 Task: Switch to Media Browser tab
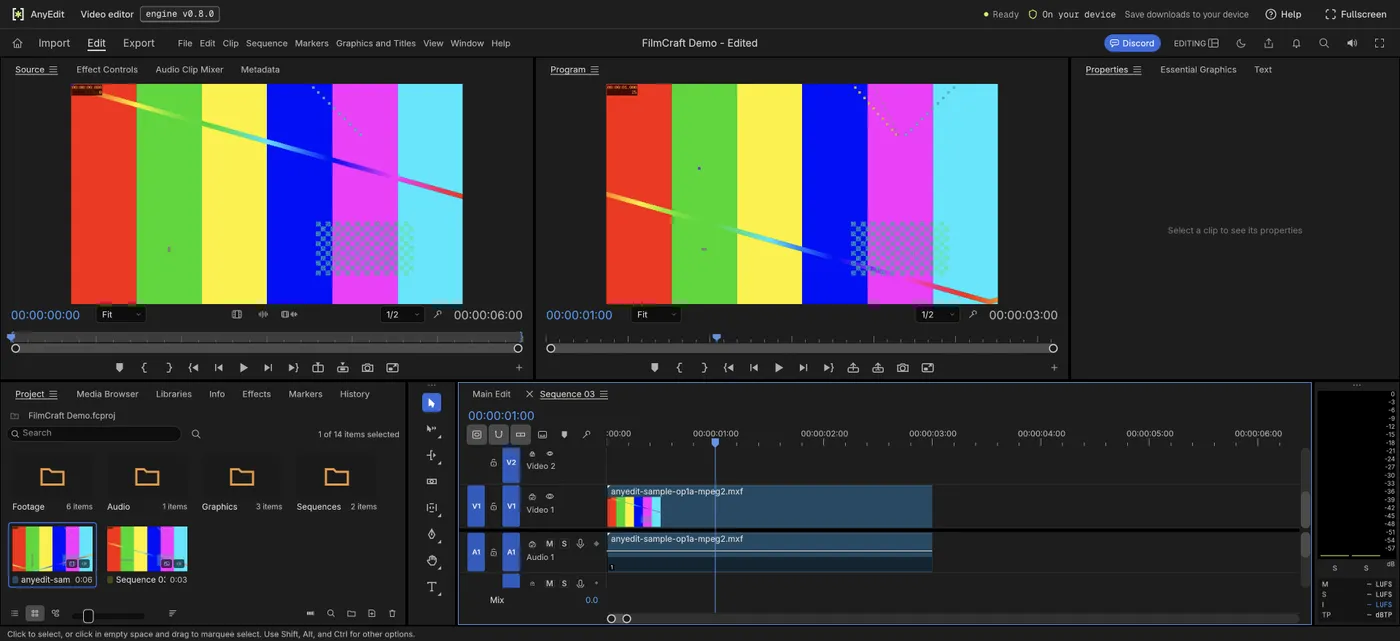click(107, 394)
